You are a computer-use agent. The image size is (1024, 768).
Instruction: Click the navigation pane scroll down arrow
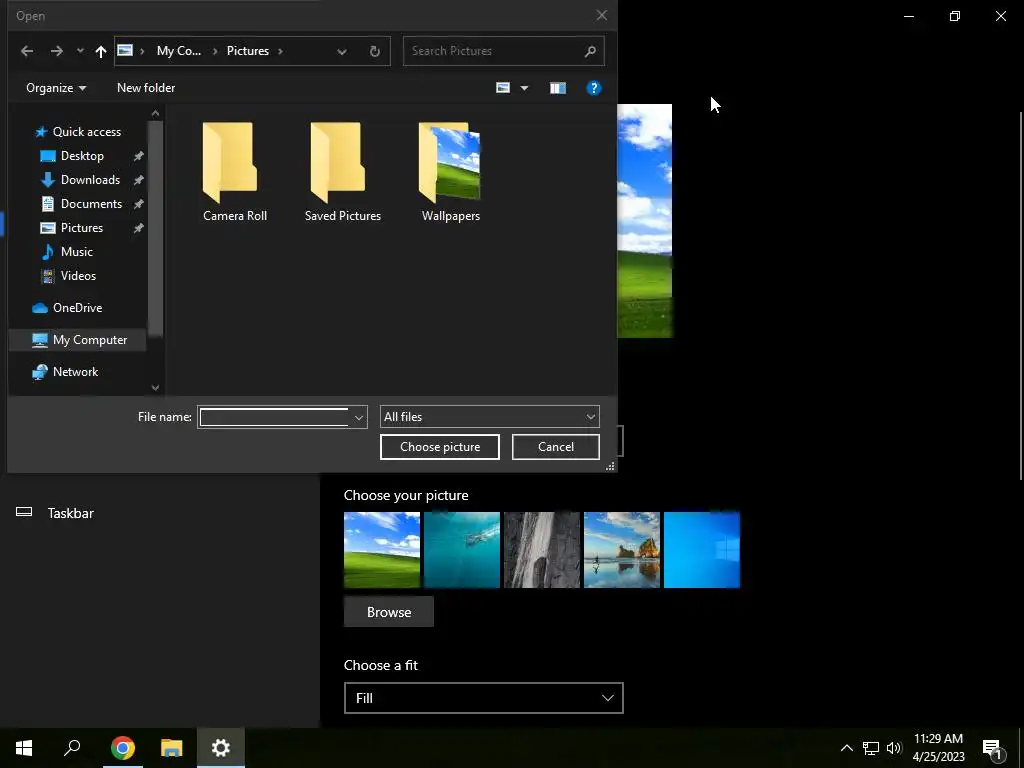click(x=155, y=387)
